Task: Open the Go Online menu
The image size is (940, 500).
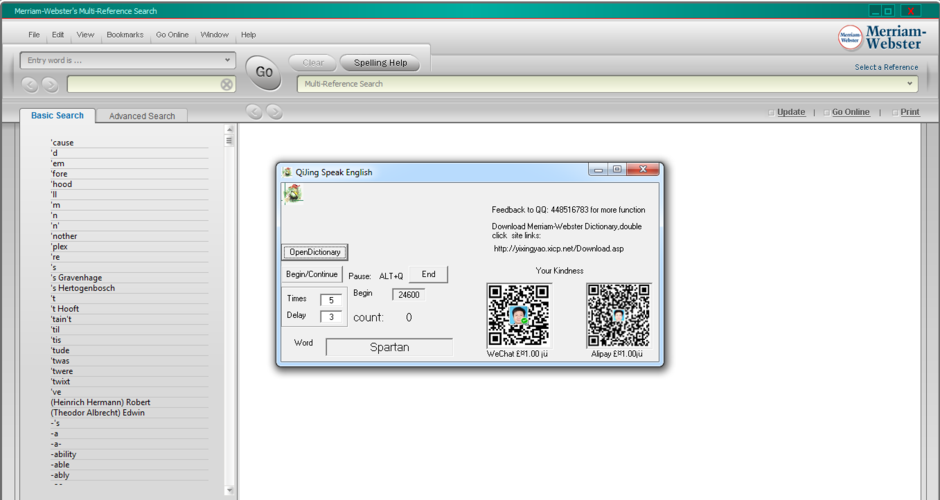Action: [172, 35]
